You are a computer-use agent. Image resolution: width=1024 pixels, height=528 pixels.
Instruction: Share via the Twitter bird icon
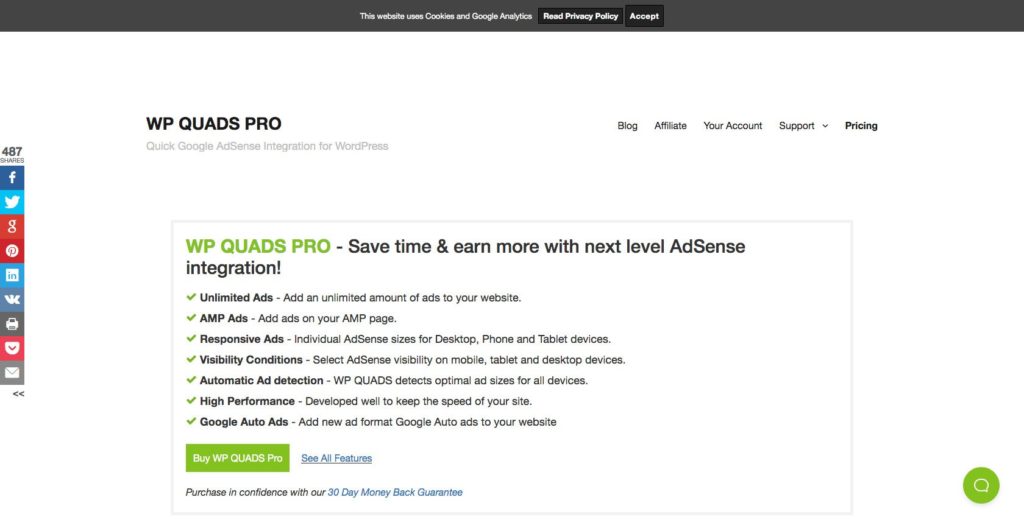[x=12, y=202]
